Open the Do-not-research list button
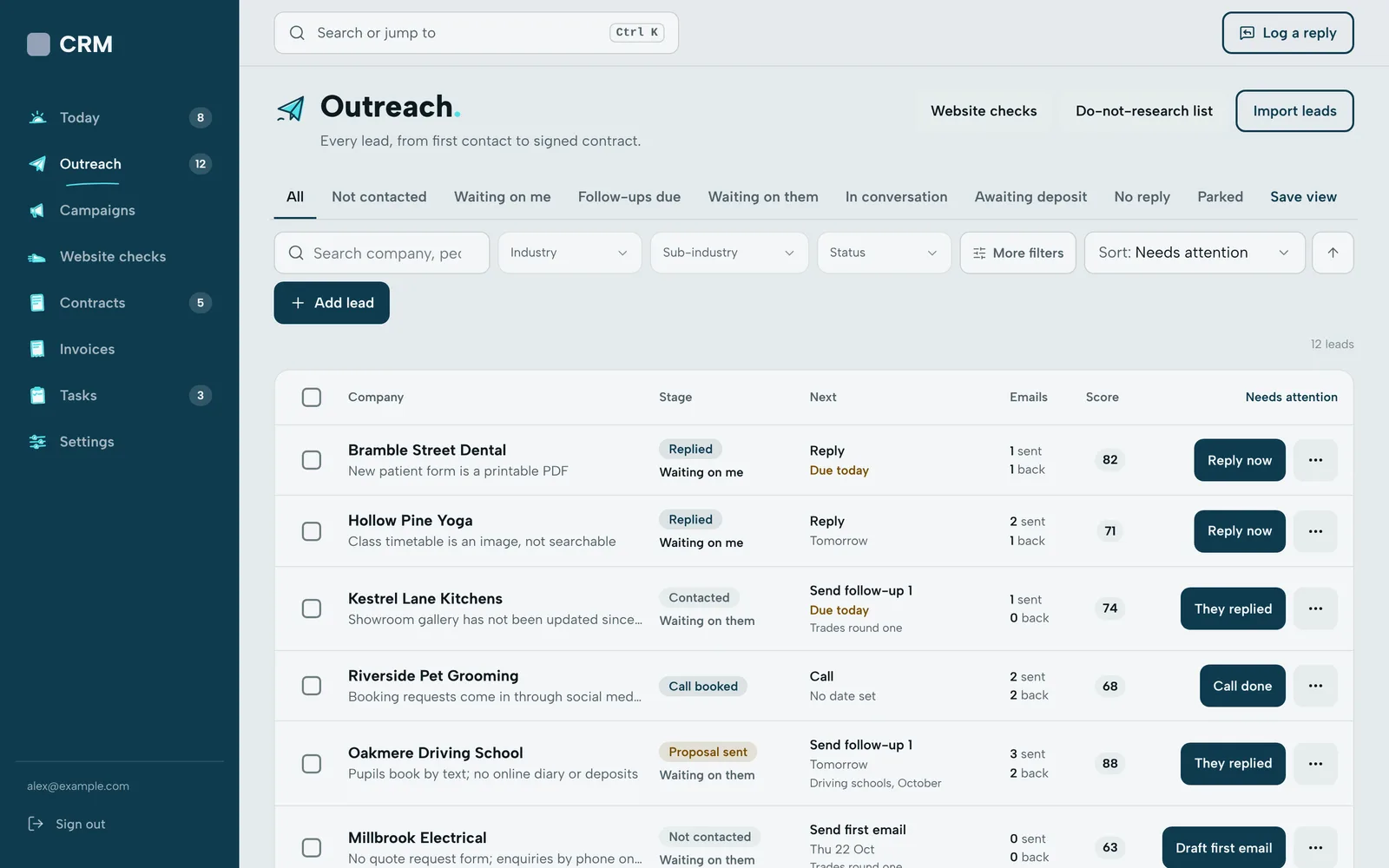 (x=1144, y=111)
